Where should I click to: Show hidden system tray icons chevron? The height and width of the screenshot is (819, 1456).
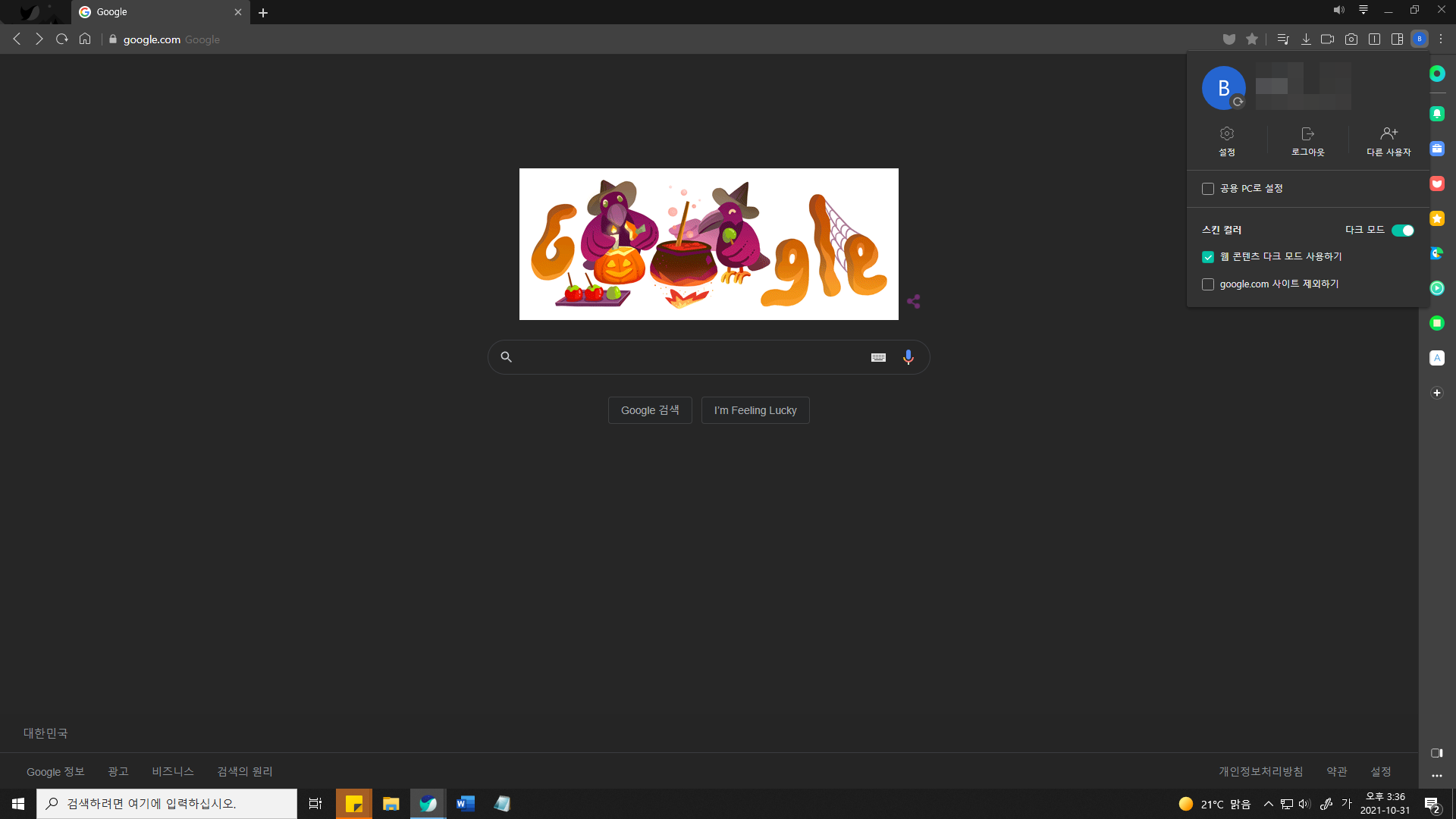click(x=1268, y=804)
